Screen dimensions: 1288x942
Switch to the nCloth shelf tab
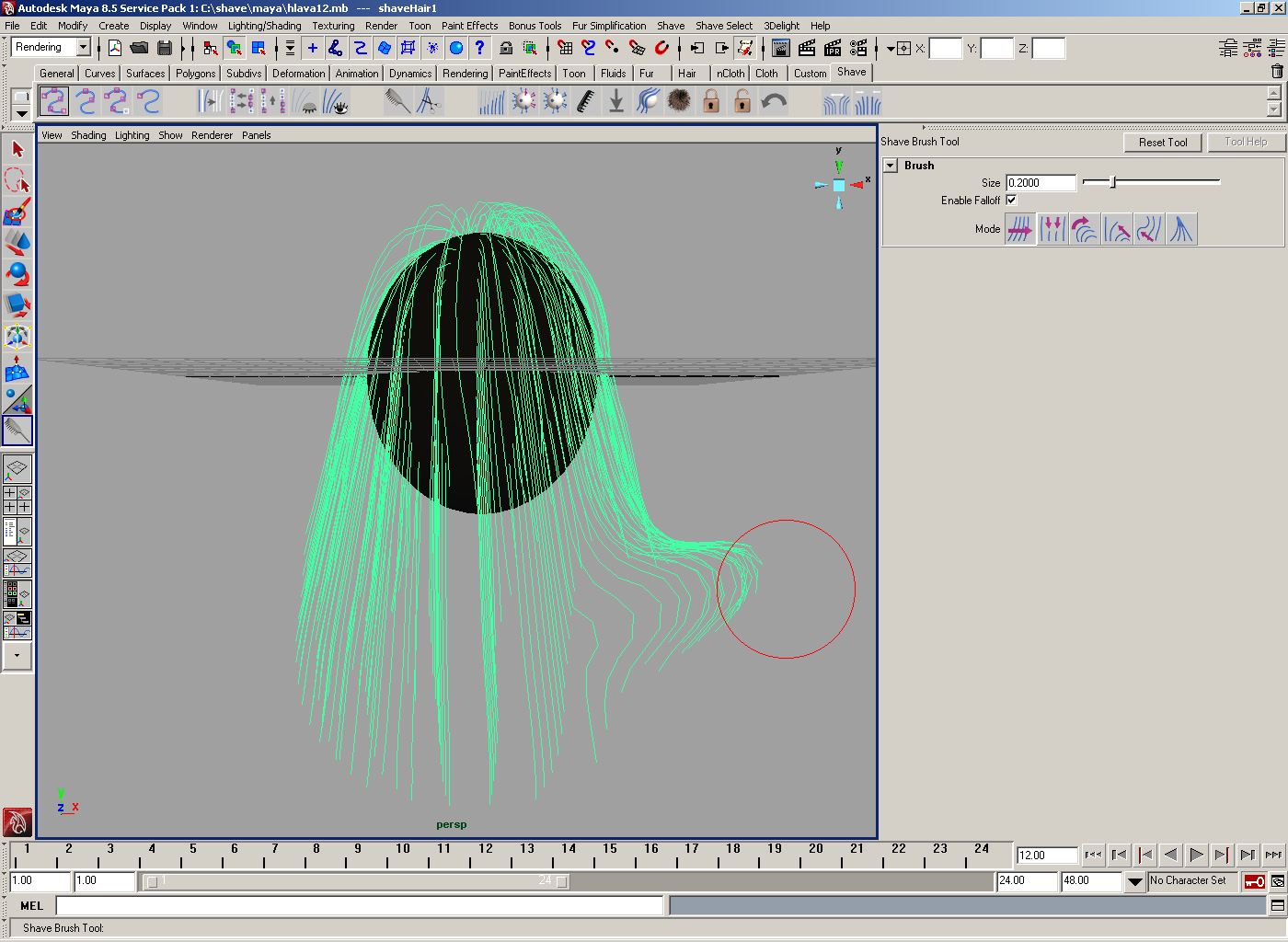(730, 74)
